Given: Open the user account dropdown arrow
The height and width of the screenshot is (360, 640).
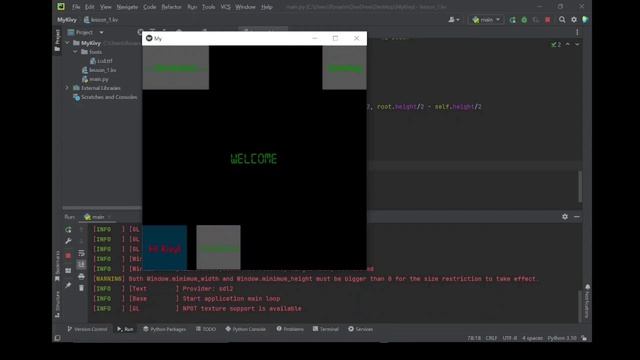Looking at the screenshot, I should click(458, 20).
